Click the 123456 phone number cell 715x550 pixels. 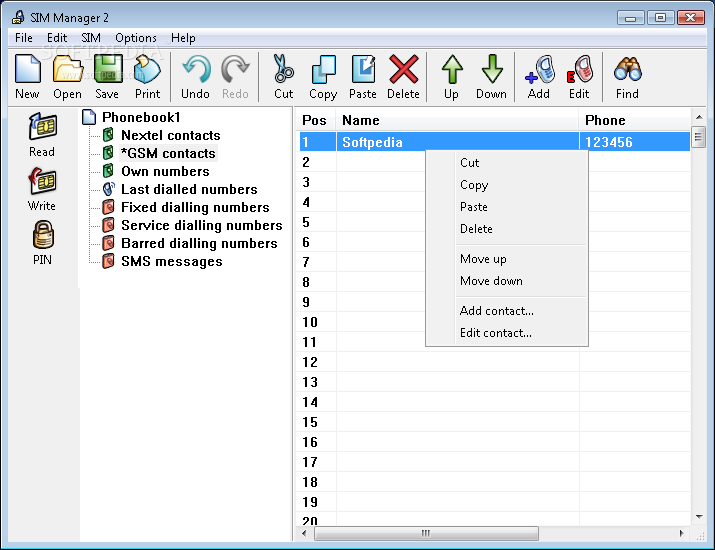[x=635, y=142]
